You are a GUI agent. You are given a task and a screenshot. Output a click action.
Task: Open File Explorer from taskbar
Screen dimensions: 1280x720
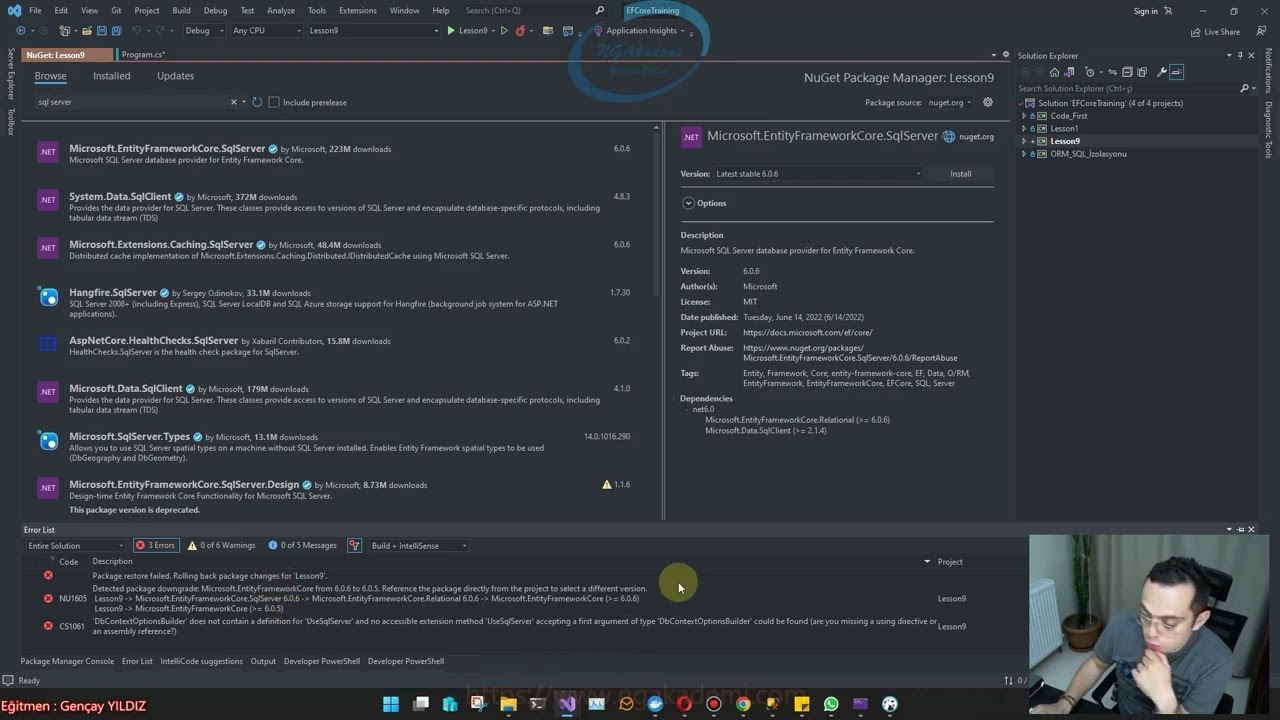(508, 704)
